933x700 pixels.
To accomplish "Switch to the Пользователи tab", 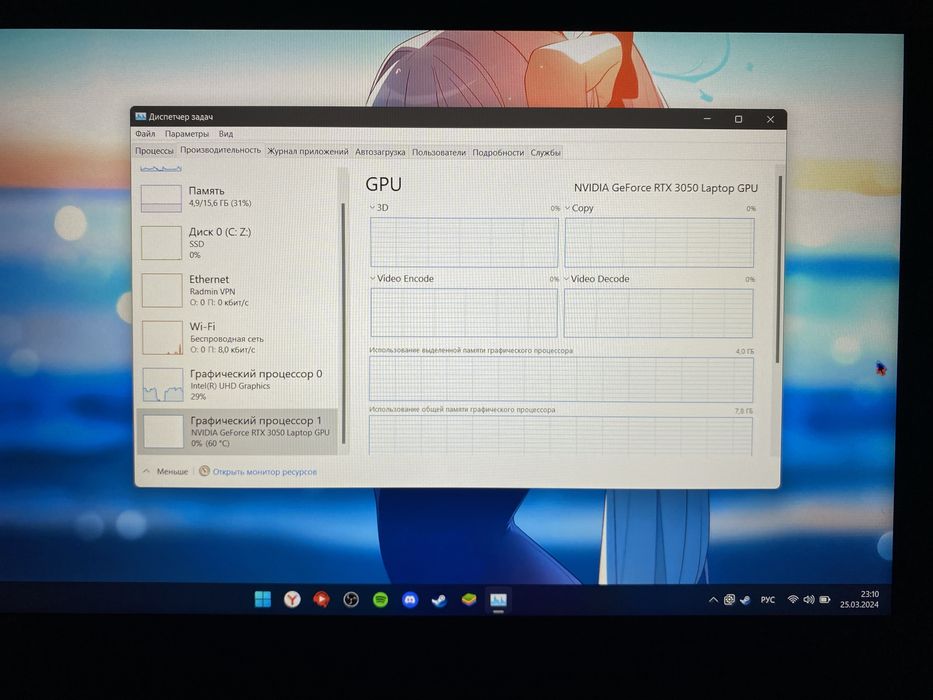I will 439,152.
